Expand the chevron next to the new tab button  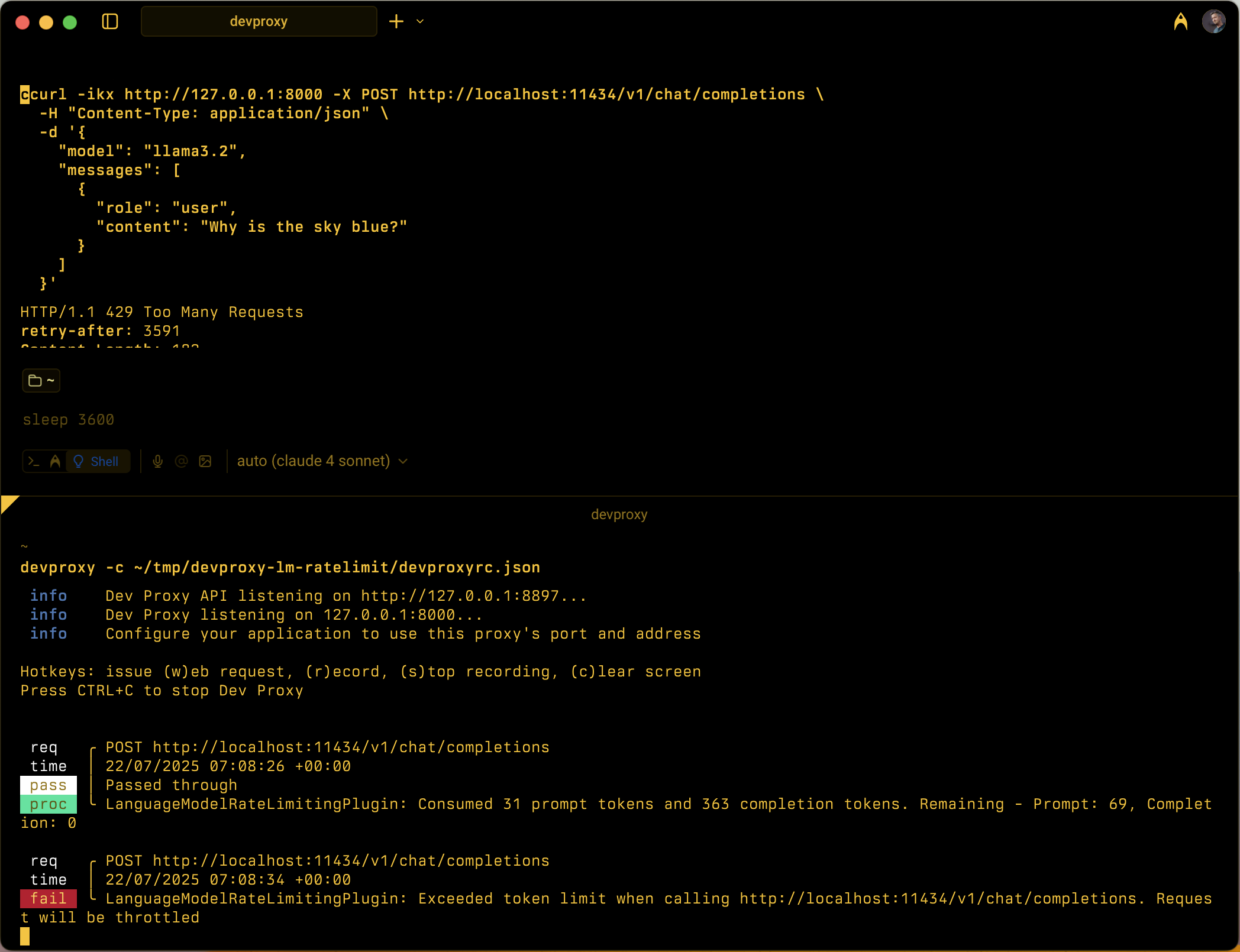click(x=420, y=21)
